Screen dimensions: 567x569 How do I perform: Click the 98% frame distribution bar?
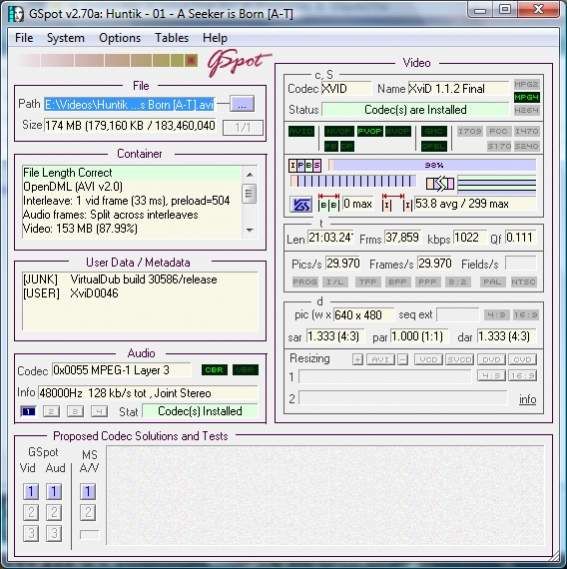pyautogui.click(x=432, y=165)
